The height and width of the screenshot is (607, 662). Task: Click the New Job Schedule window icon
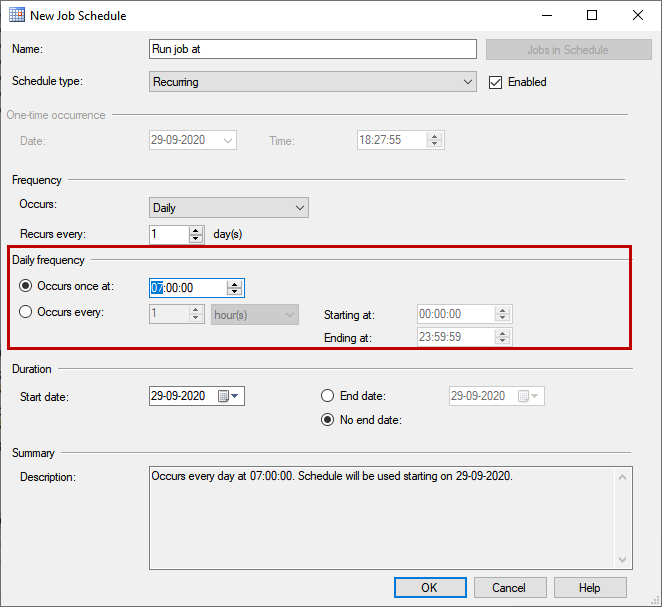click(17, 15)
